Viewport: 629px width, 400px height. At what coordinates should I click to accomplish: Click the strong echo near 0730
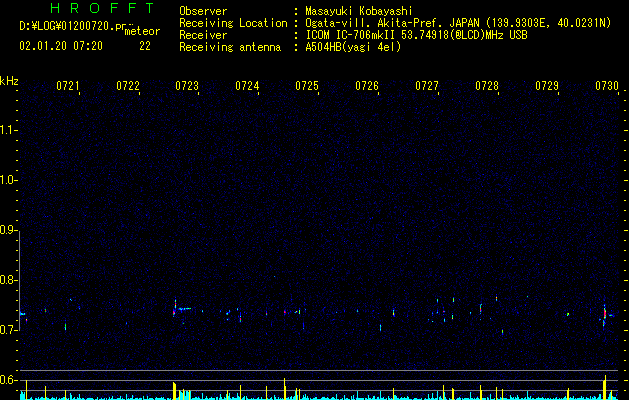click(x=606, y=316)
